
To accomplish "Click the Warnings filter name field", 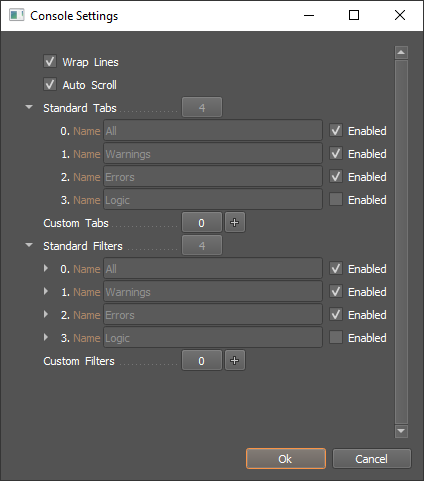I will click(213, 291).
